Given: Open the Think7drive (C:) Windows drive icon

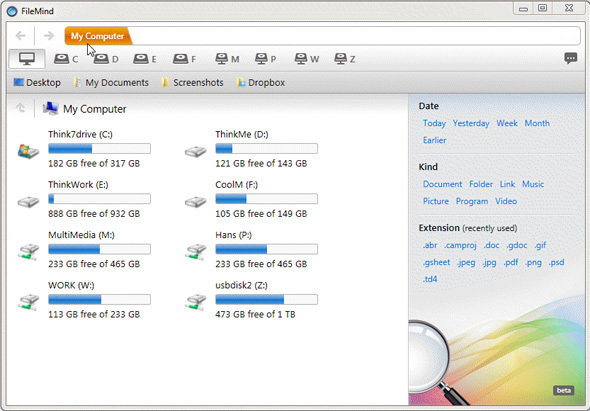Looking at the screenshot, I should (x=29, y=151).
